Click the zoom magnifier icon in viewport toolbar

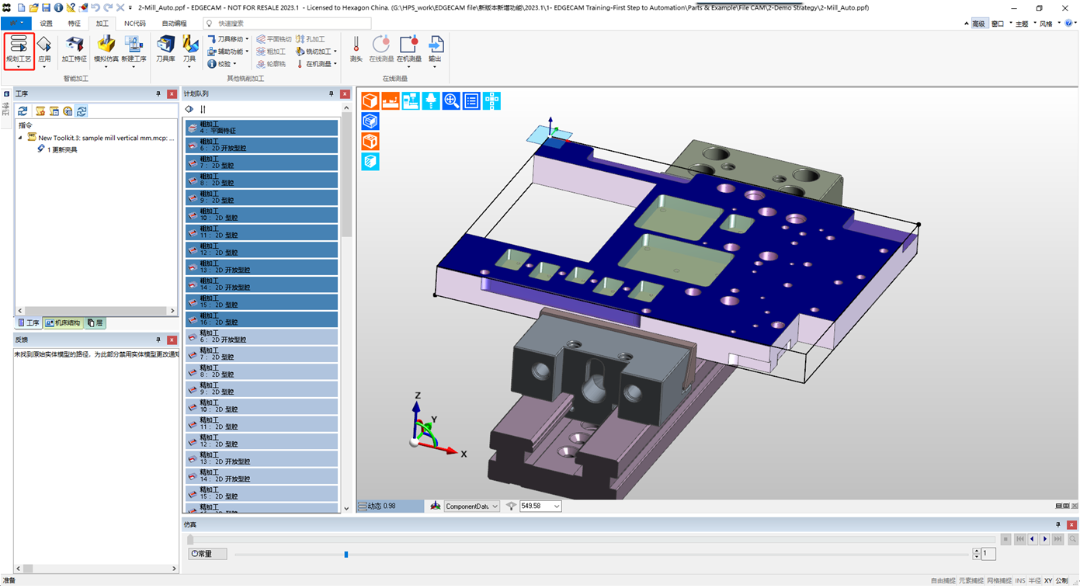(451, 101)
